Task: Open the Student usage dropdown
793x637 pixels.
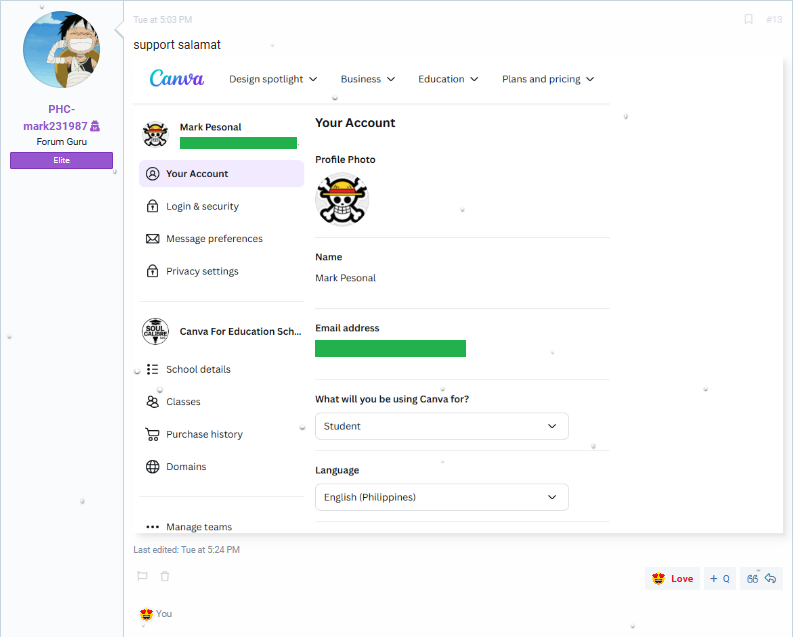Action: (x=442, y=426)
